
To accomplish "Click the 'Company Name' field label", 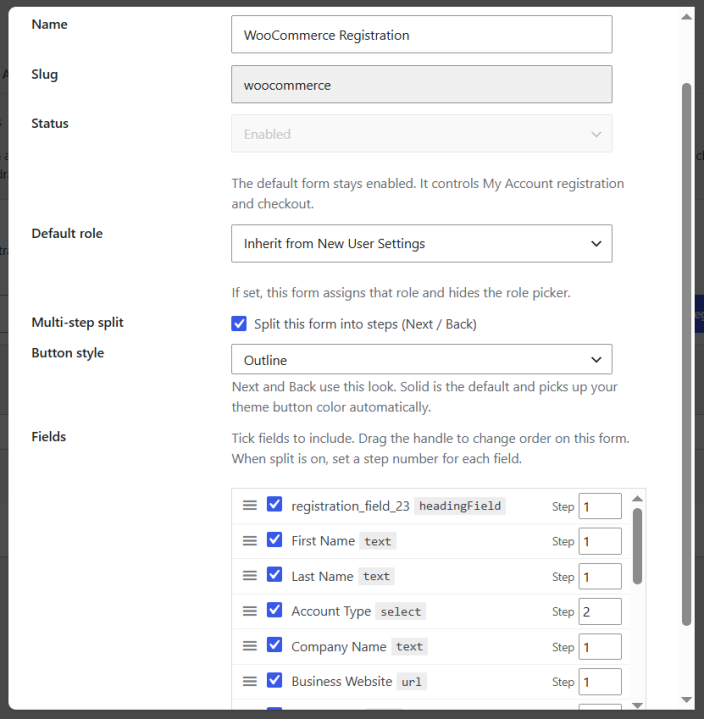I will pos(339,647).
